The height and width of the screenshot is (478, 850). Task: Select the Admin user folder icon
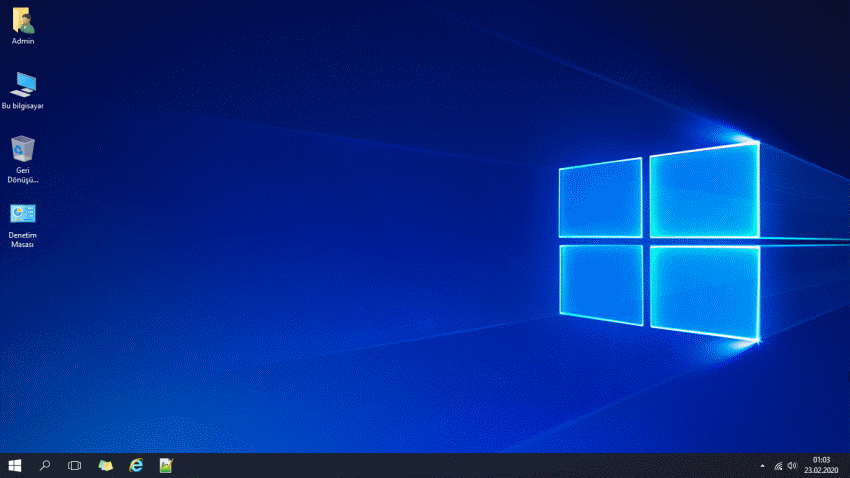point(22,20)
